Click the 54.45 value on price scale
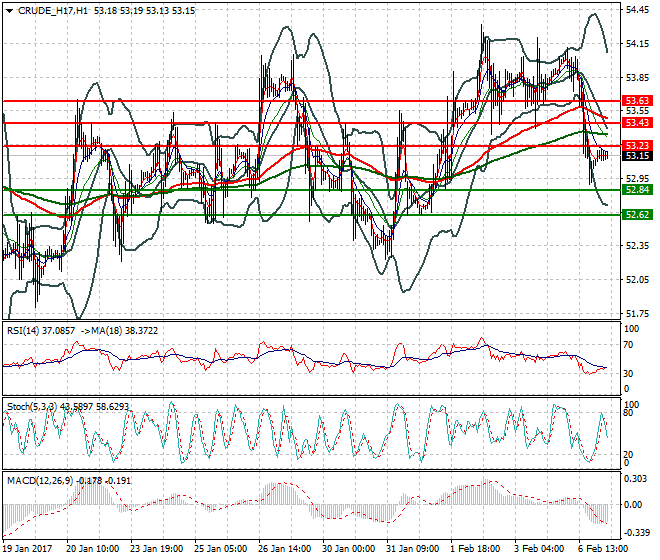Viewport: 660px width, 560px height. click(638, 10)
